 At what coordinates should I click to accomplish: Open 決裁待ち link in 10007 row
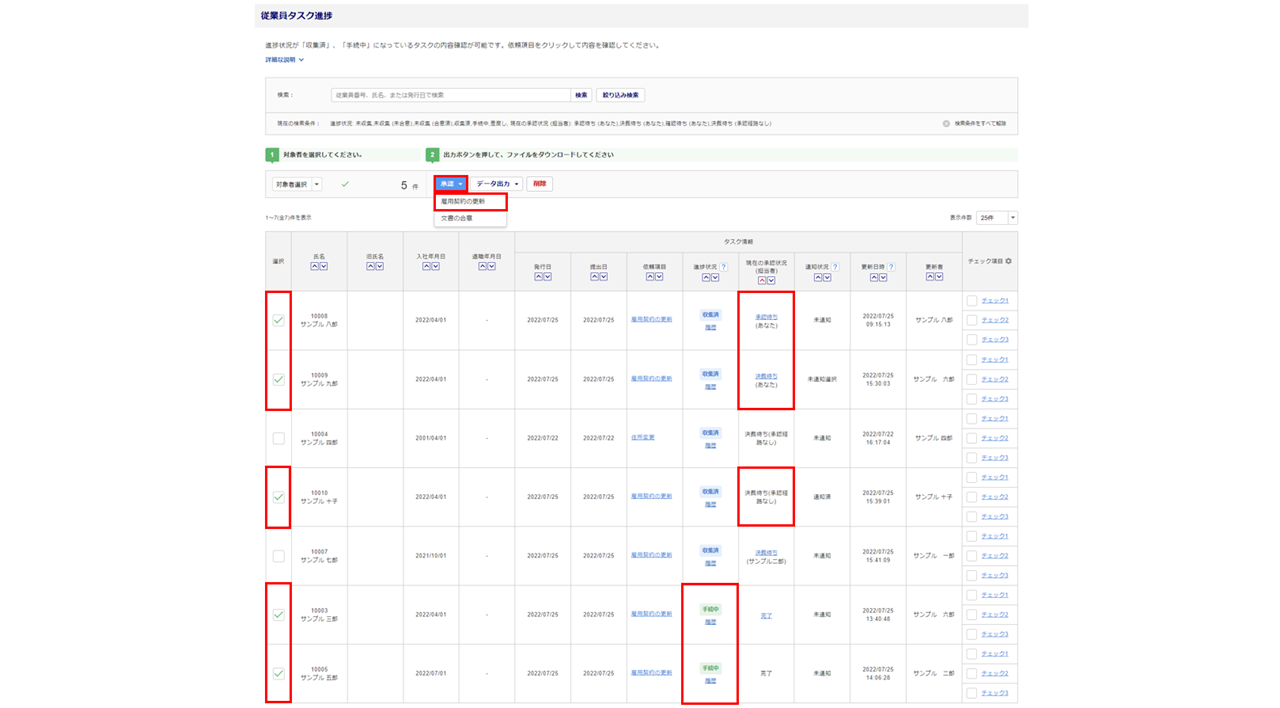(x=766, y=552)
